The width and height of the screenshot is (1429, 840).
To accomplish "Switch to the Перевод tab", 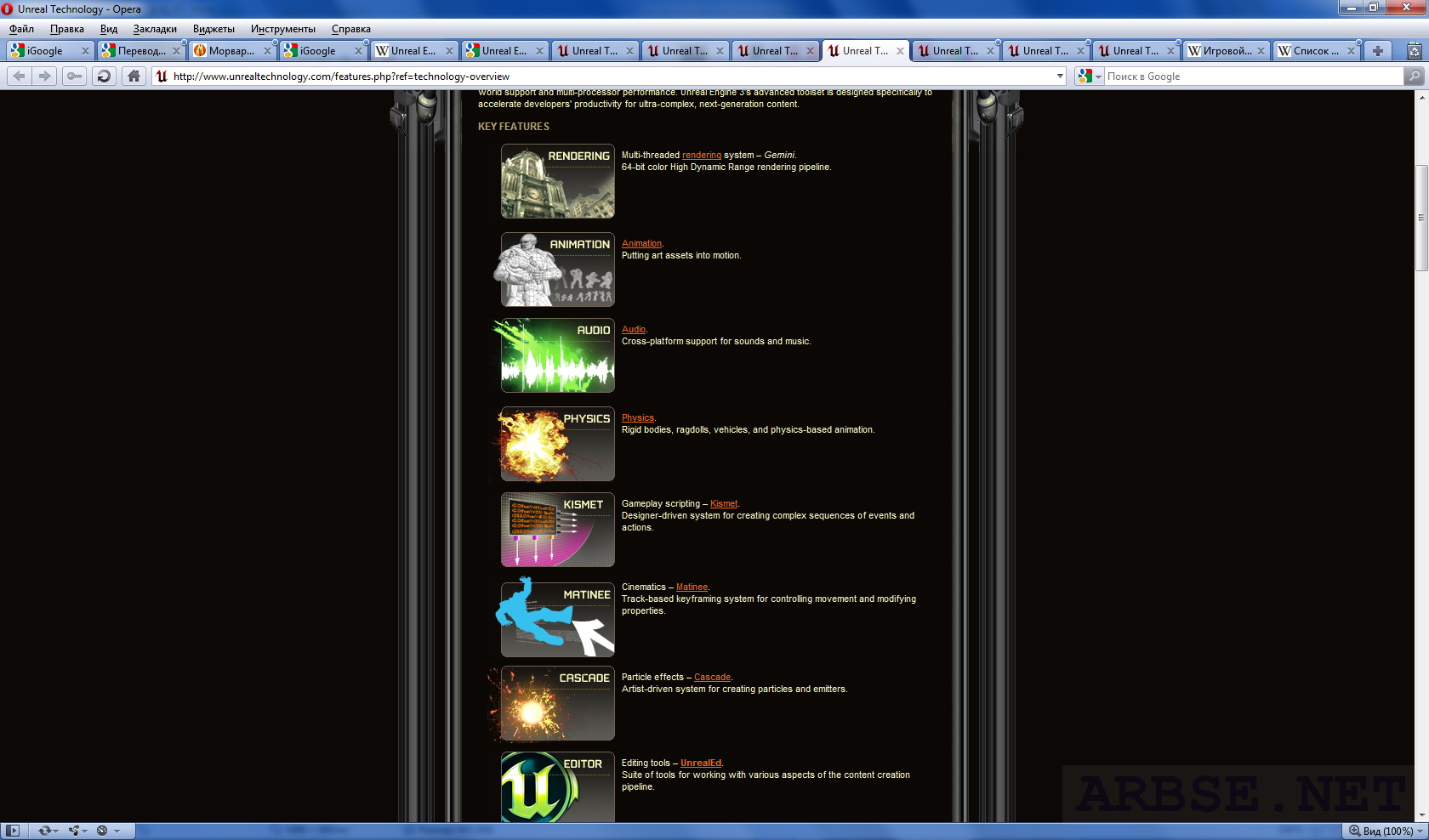I will point(140,51).
